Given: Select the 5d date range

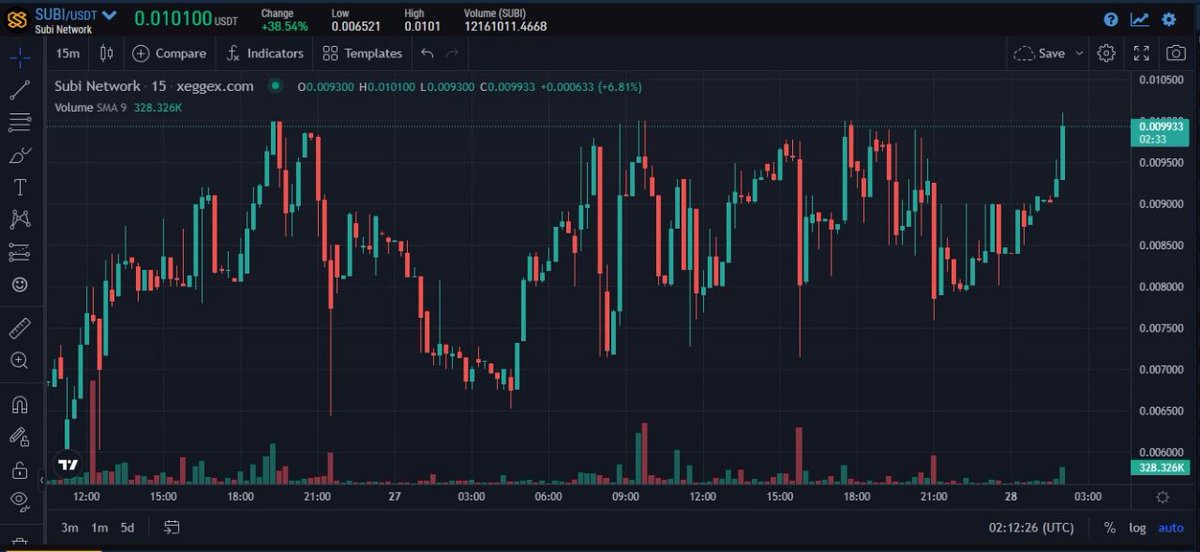Looking at the screenshot, I should [x=127, y=527].
